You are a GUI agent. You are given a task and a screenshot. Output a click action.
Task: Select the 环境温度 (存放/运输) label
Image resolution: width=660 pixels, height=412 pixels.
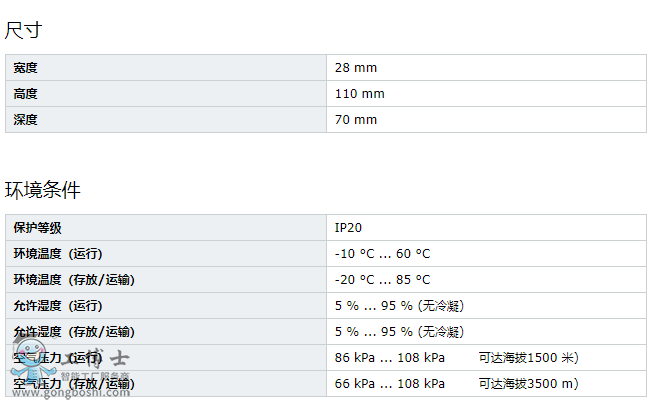pos(74,280)
